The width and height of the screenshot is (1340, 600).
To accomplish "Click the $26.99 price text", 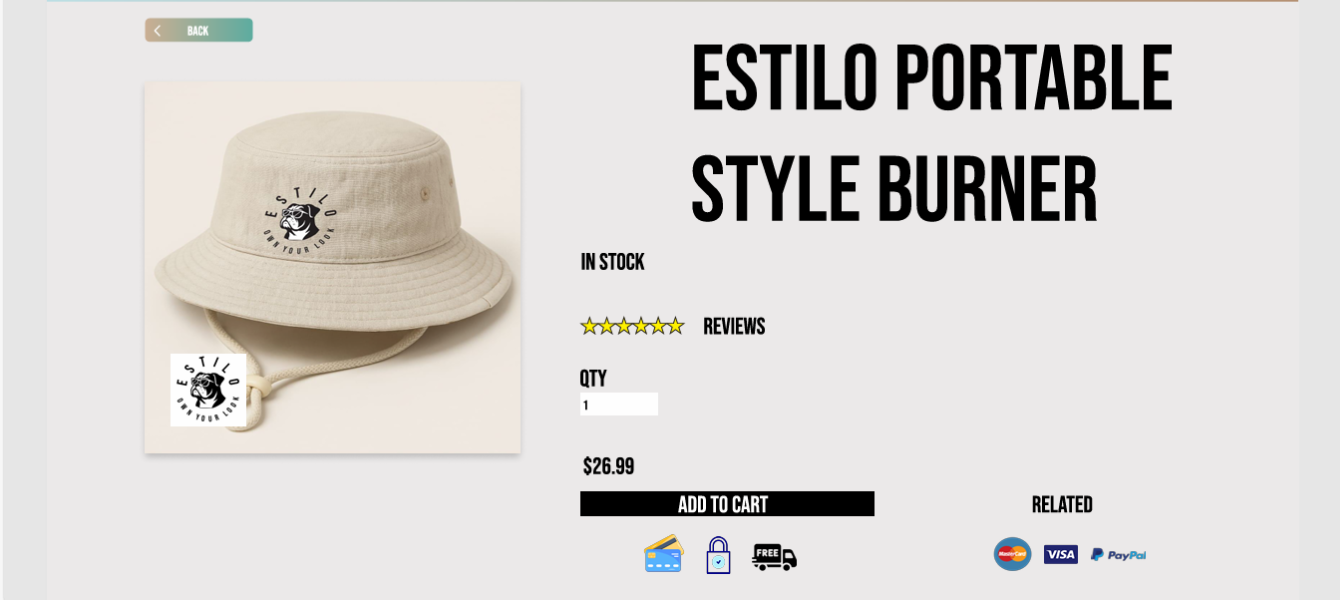I will (609, 466).
